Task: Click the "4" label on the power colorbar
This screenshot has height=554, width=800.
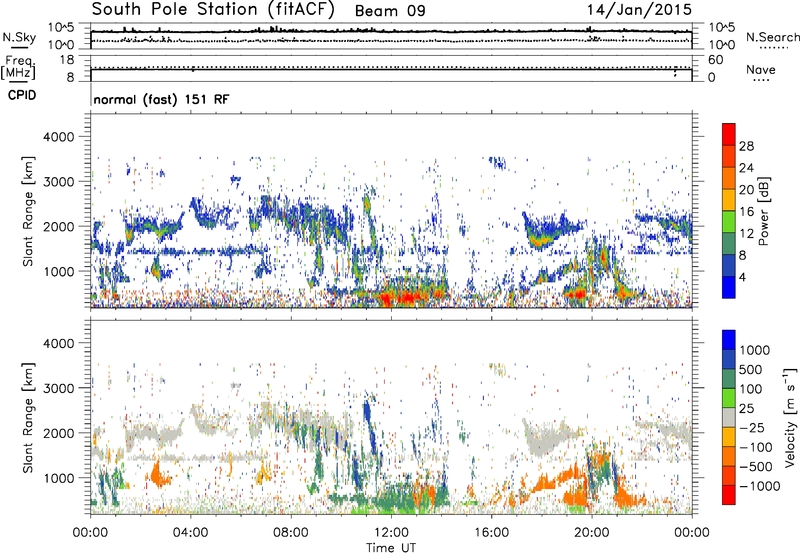Action: [742, 277]
